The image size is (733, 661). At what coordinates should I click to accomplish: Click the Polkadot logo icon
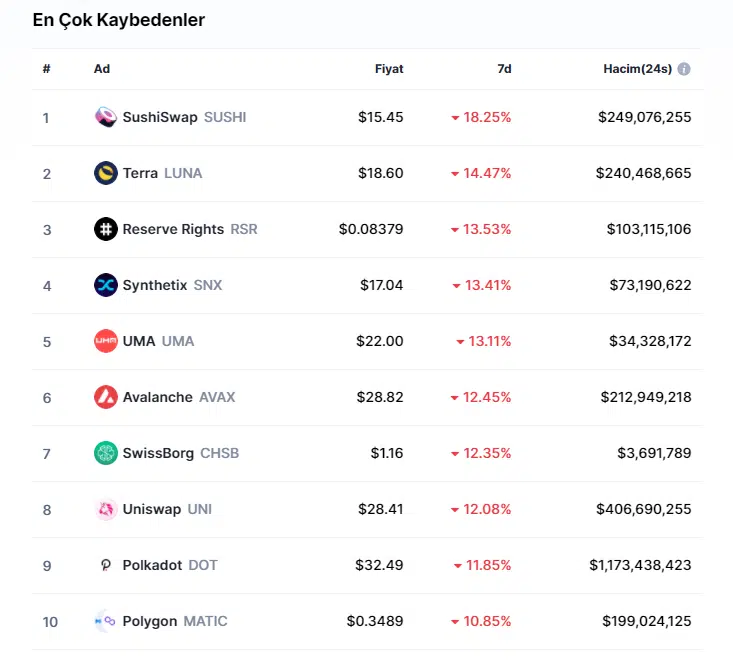(x=105, y=565)
